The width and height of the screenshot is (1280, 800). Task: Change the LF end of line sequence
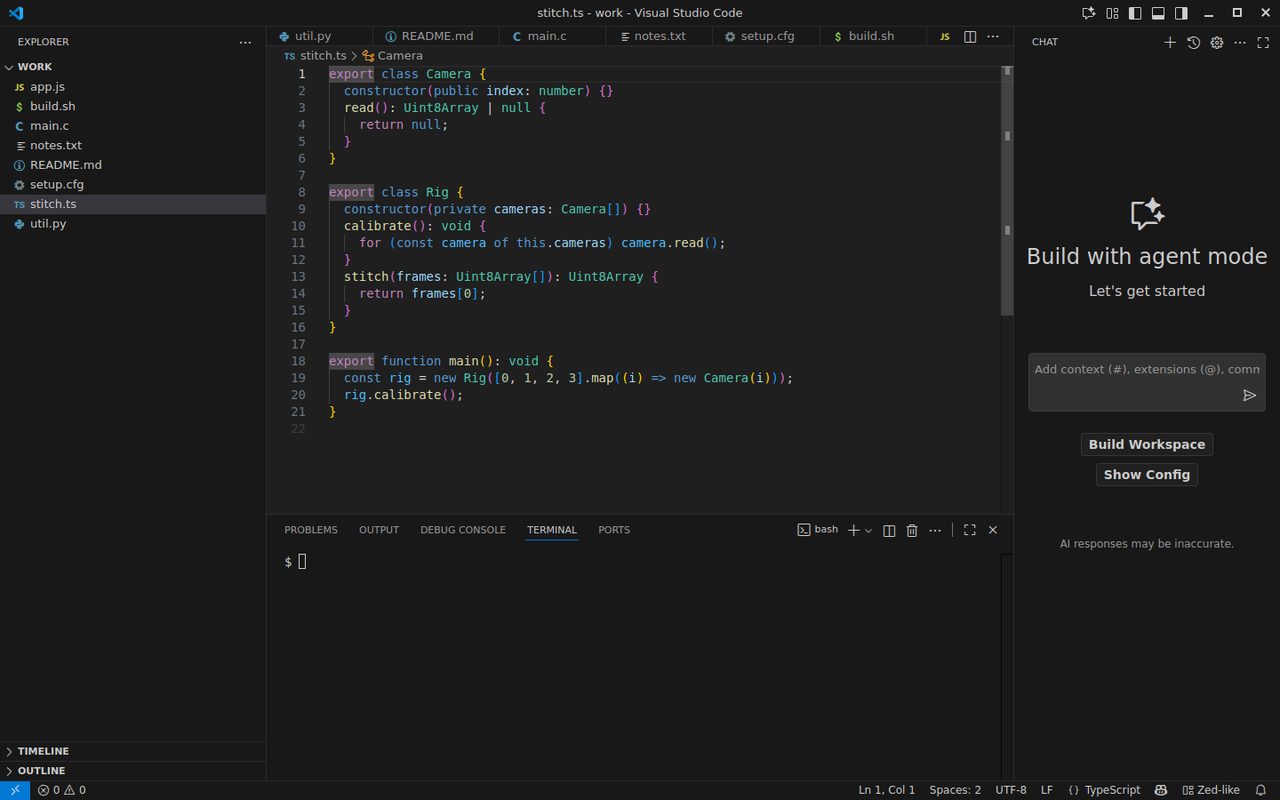point(1047,790)
